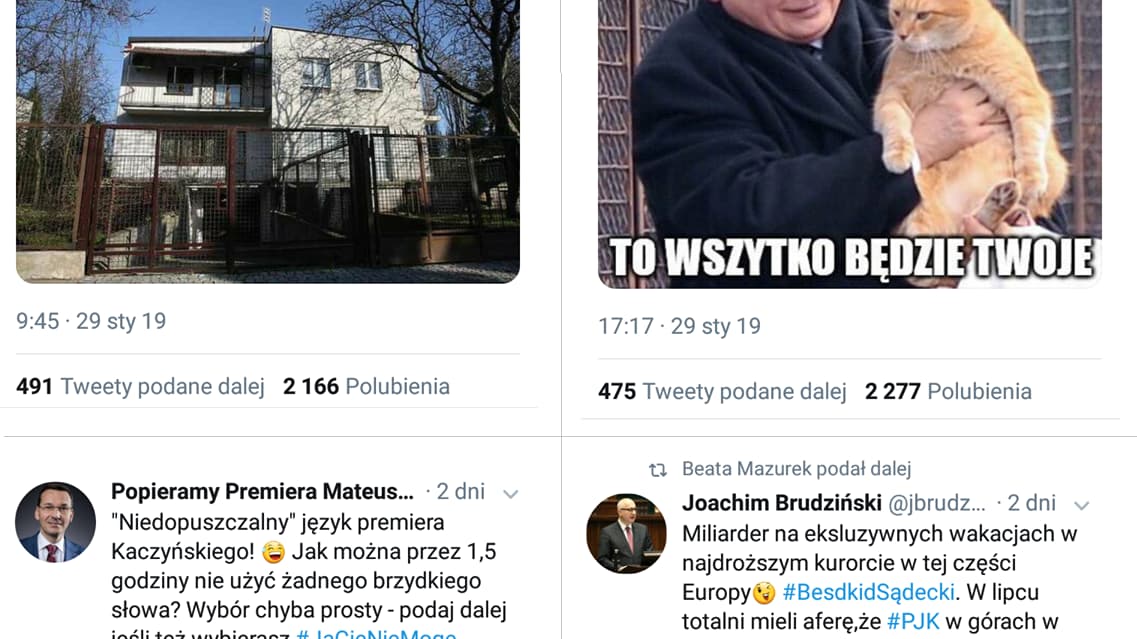View 491 Tweety podane dalej list

[x=140, y=387]
